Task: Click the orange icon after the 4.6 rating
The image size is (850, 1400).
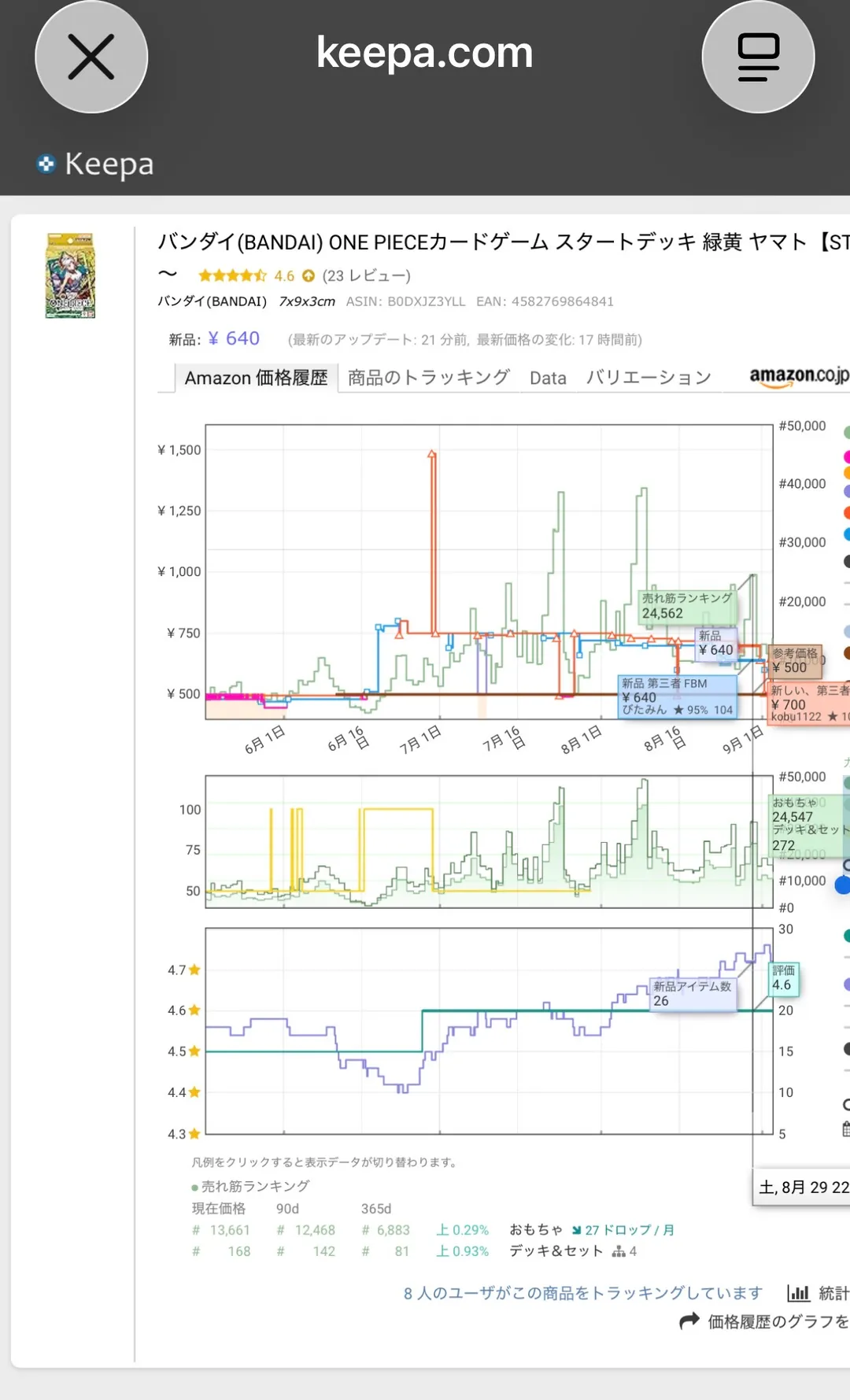Action: coord(309,275)
